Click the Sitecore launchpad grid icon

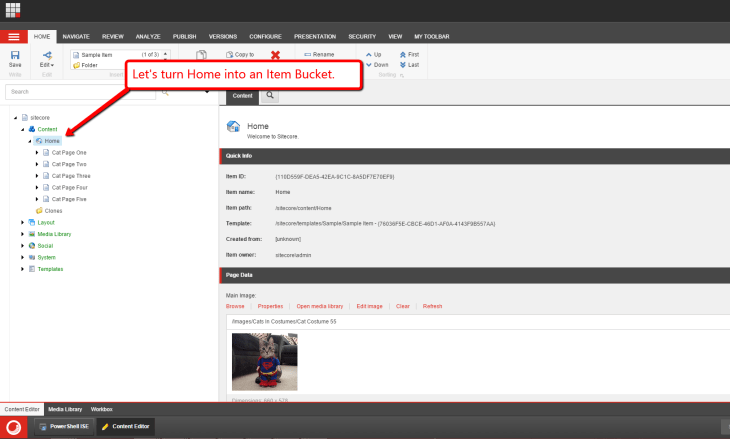pos(13,10)
